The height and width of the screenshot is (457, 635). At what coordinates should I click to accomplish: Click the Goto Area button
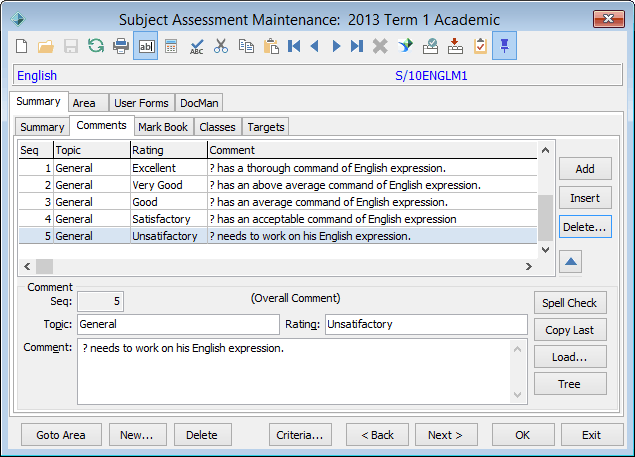pos(61,435)
